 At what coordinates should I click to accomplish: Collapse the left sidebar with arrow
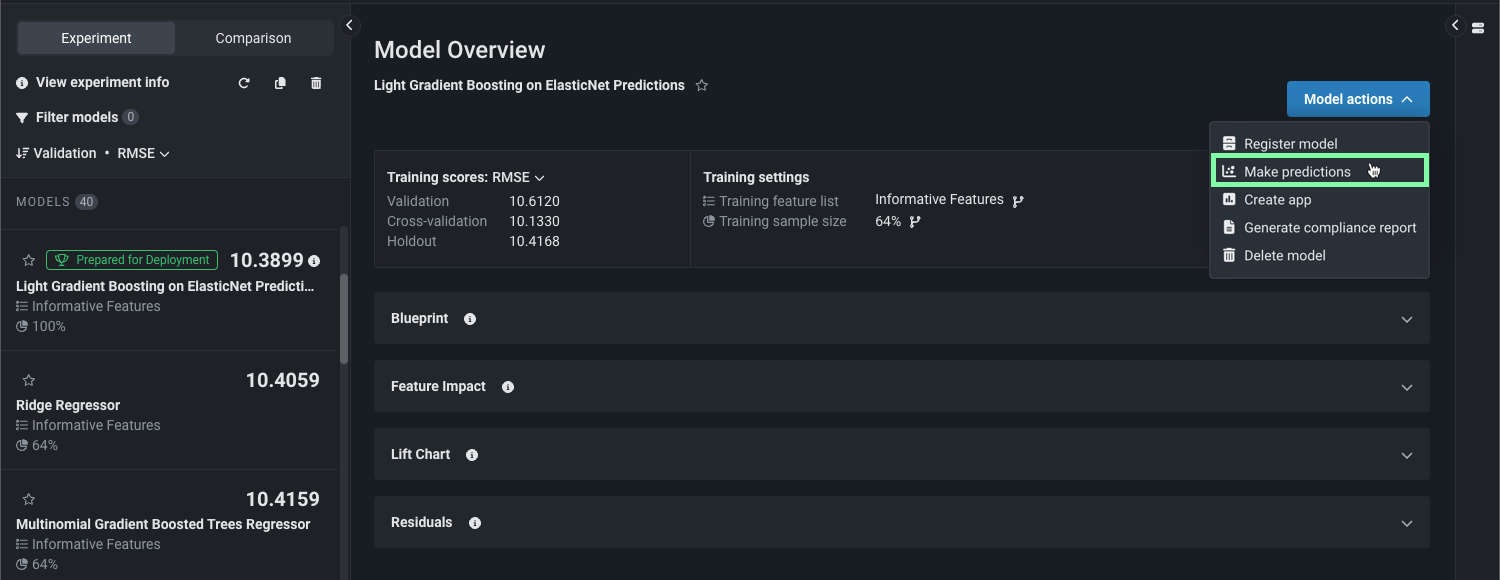tap(349, 25)
